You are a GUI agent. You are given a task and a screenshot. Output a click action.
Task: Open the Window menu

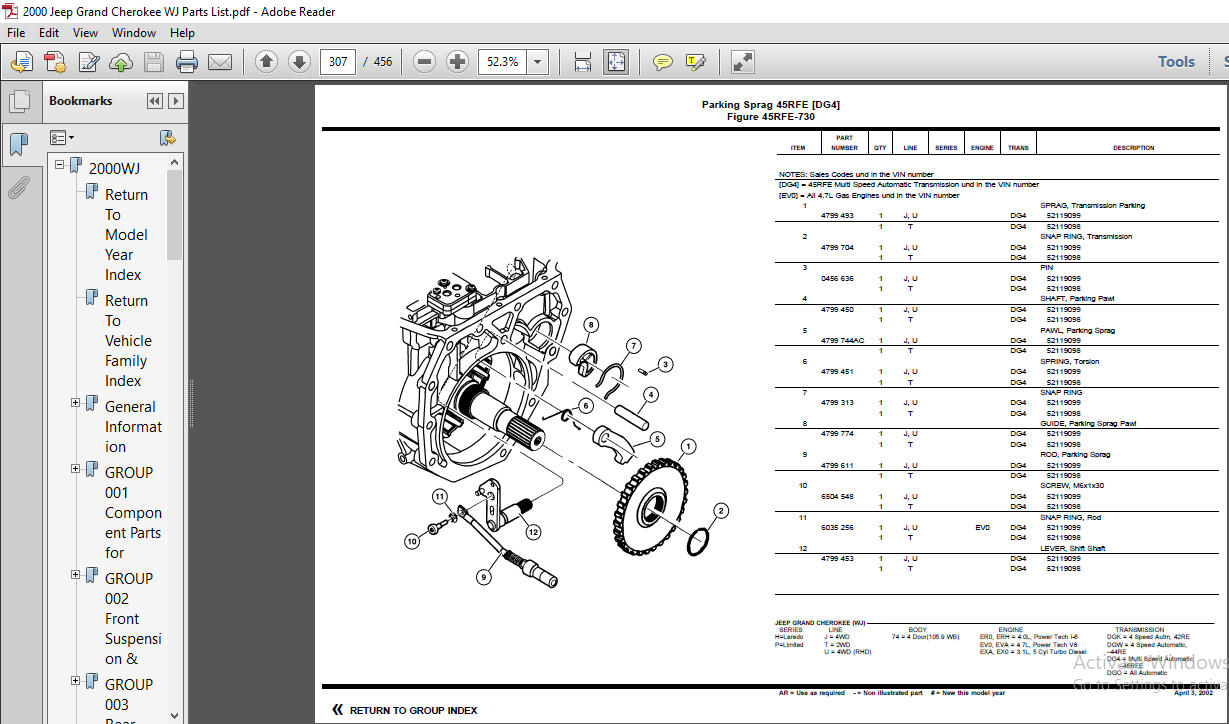coord(134,32)
